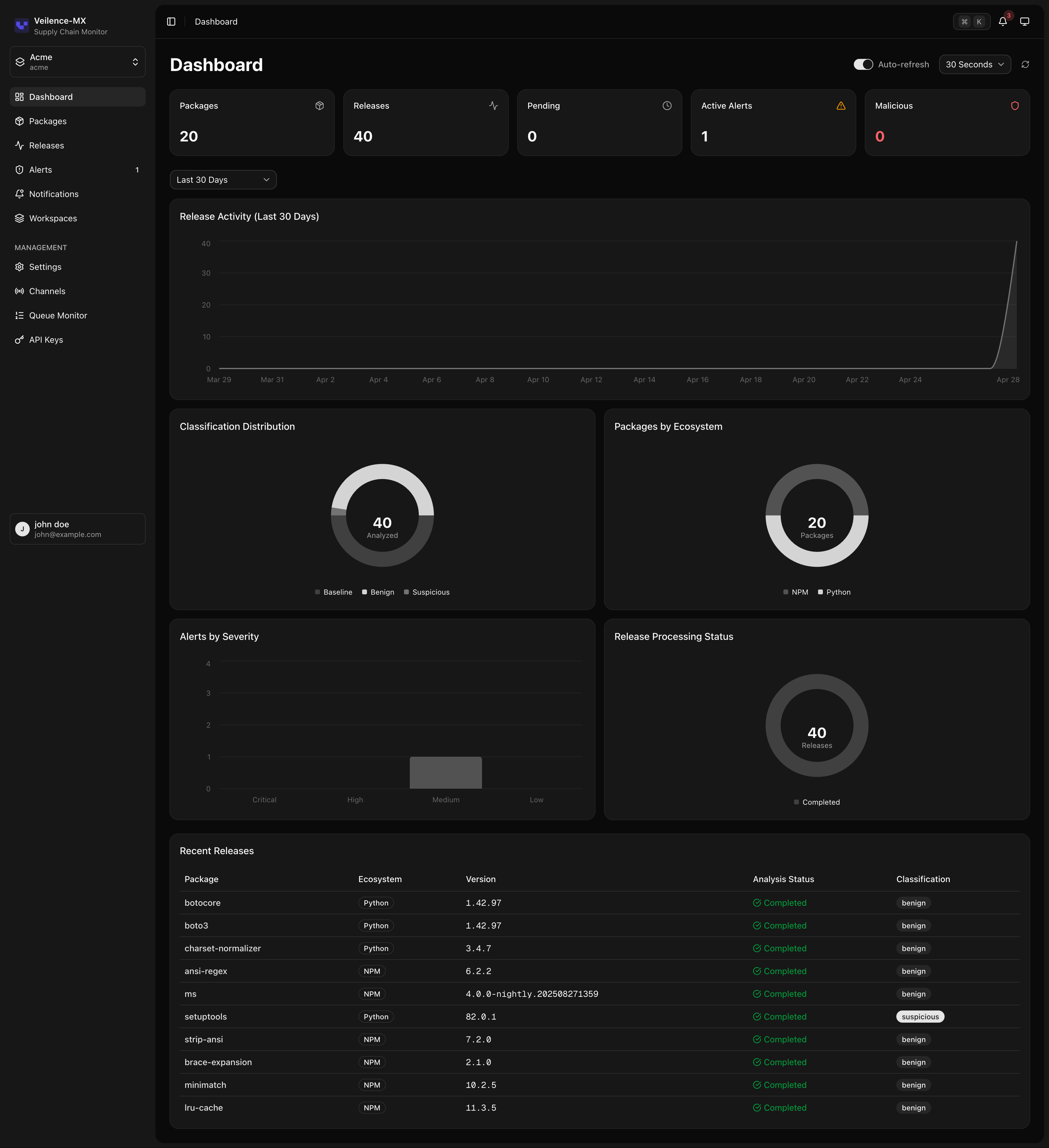Viewport: 1049px width, 1148px height.
Task: Click Completed status in minimatch row
Action: point(780,1085)
